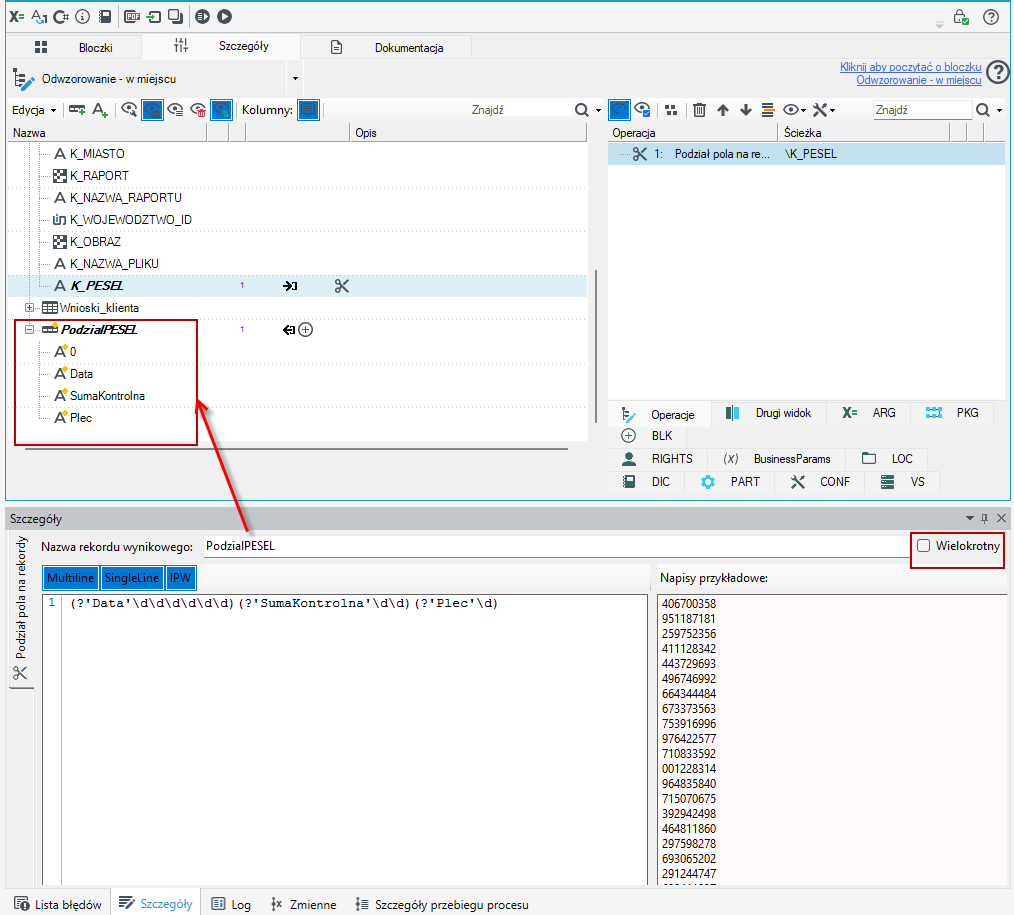Click the circled plus icon in PodzialPESEL row

pos(306,330)
